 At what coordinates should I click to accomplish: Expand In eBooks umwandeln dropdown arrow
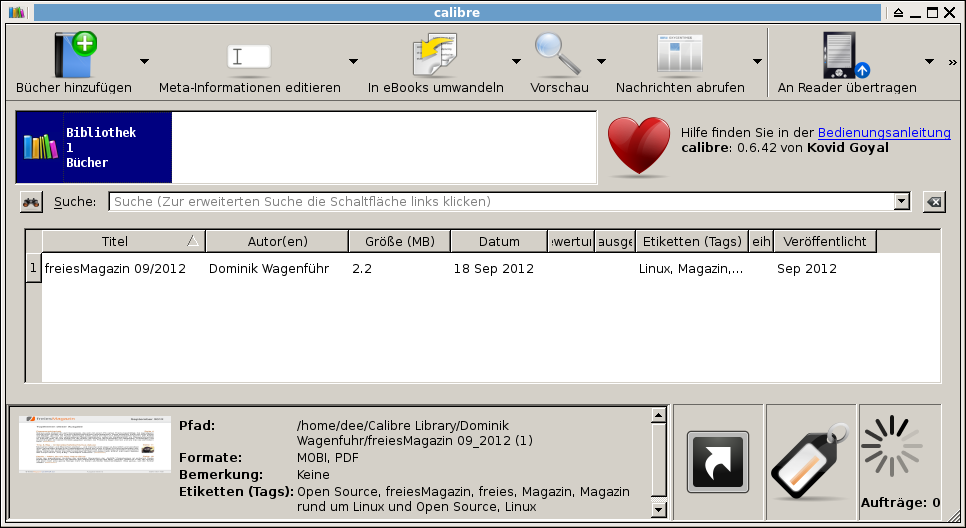516,61
